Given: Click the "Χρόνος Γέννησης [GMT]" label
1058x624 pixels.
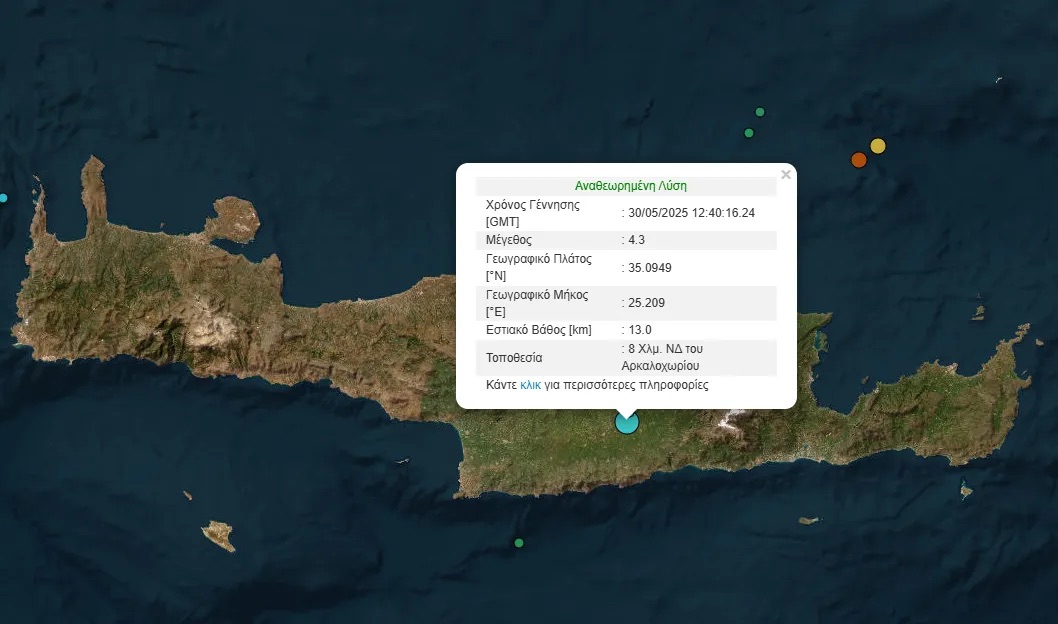Looking at the screenshot, I should pos(532,212).
